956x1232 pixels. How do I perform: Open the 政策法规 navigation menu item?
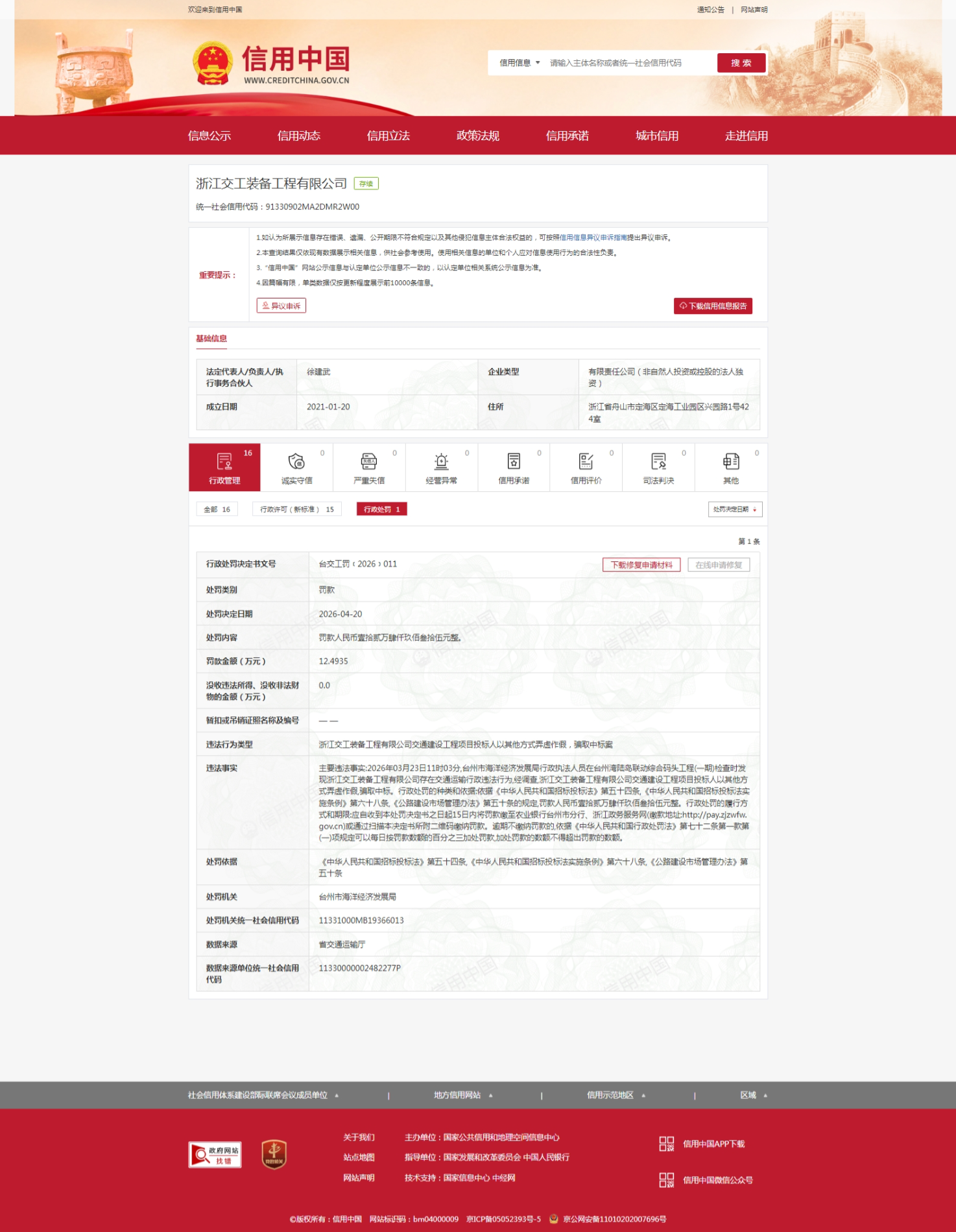tap(477, 136)
